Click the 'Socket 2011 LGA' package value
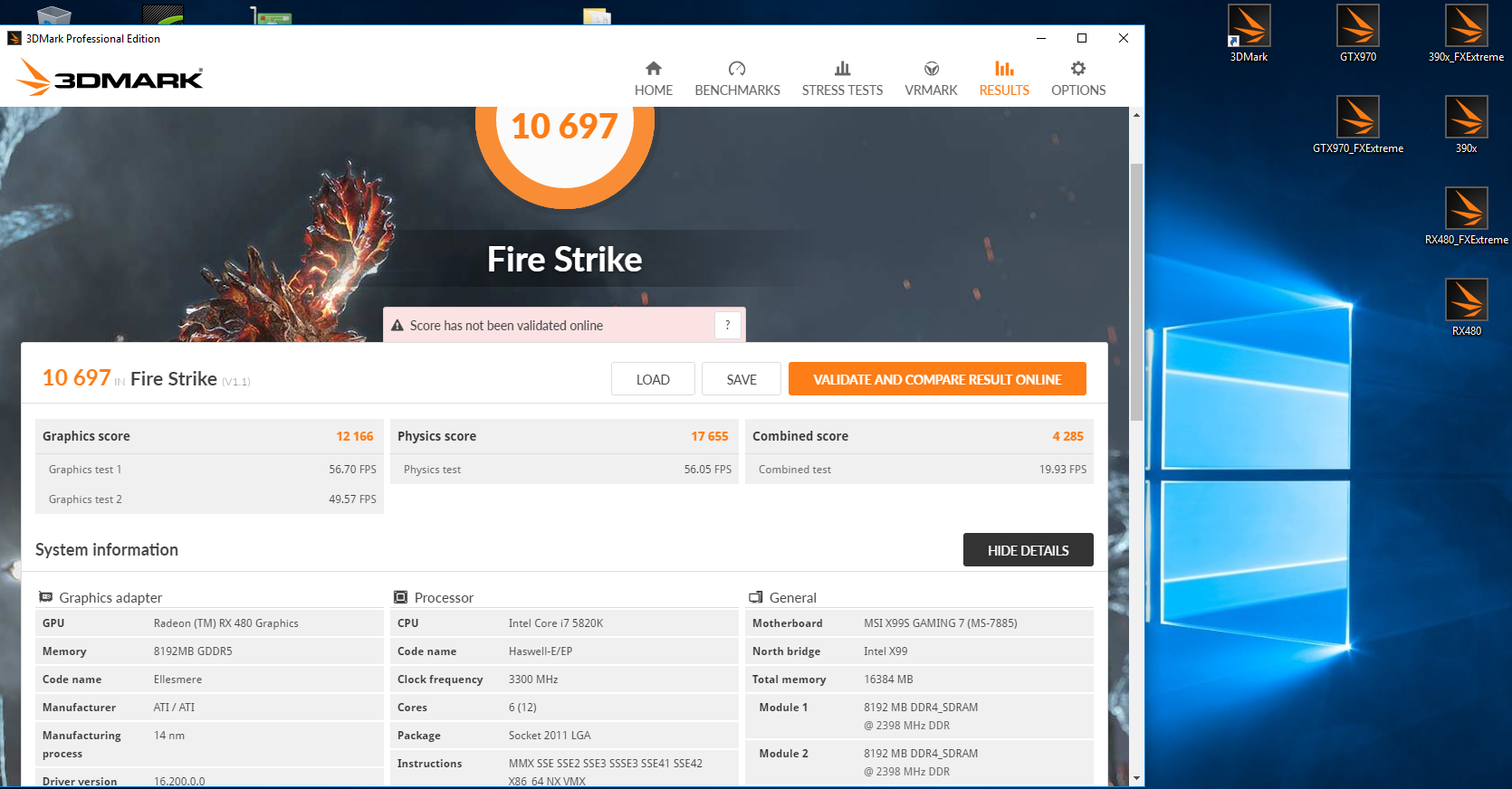Screen dimensions: 1512x789 click(550, 736)
